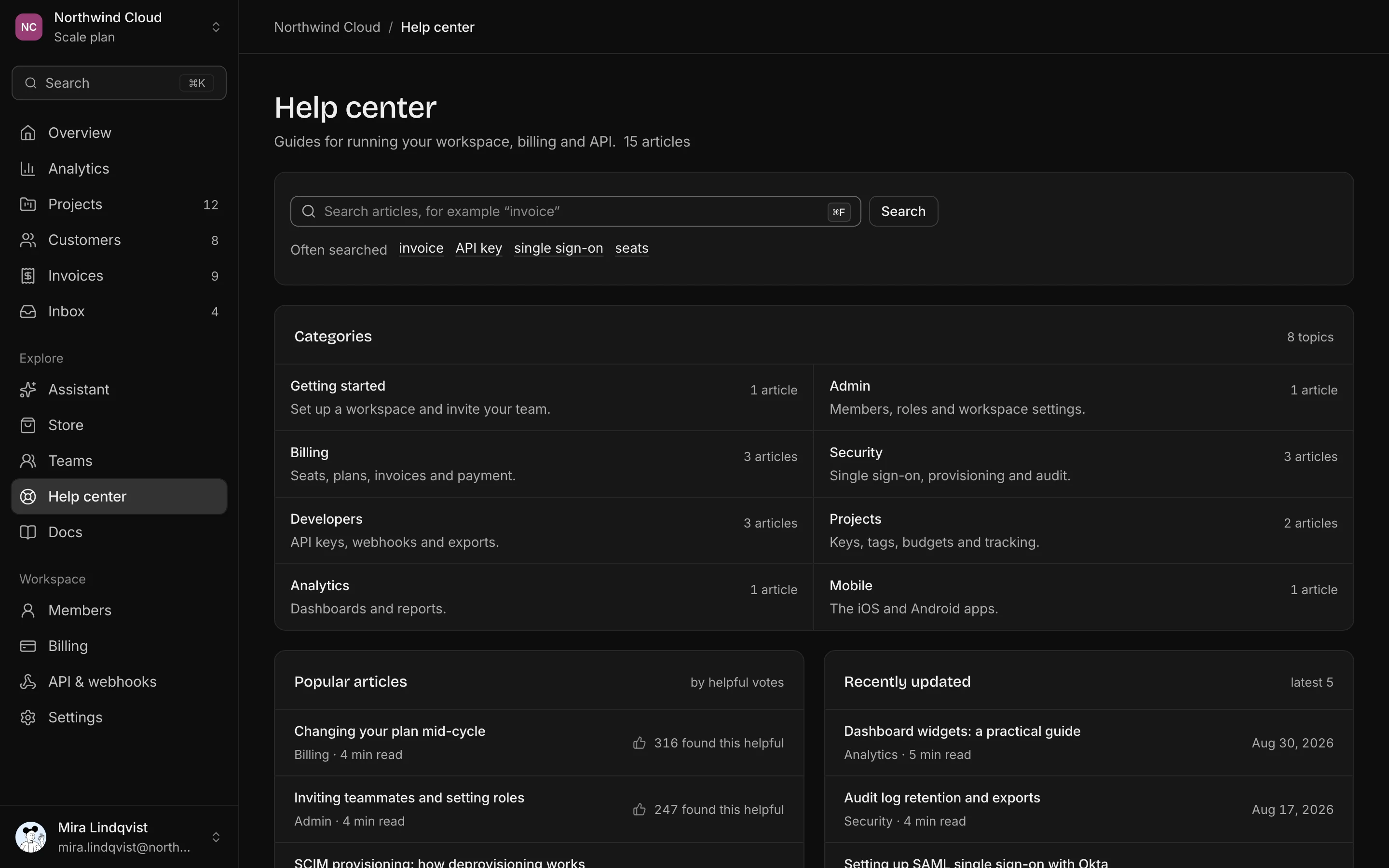Click the Teams icon in sidebar

(x=27, y=461)
